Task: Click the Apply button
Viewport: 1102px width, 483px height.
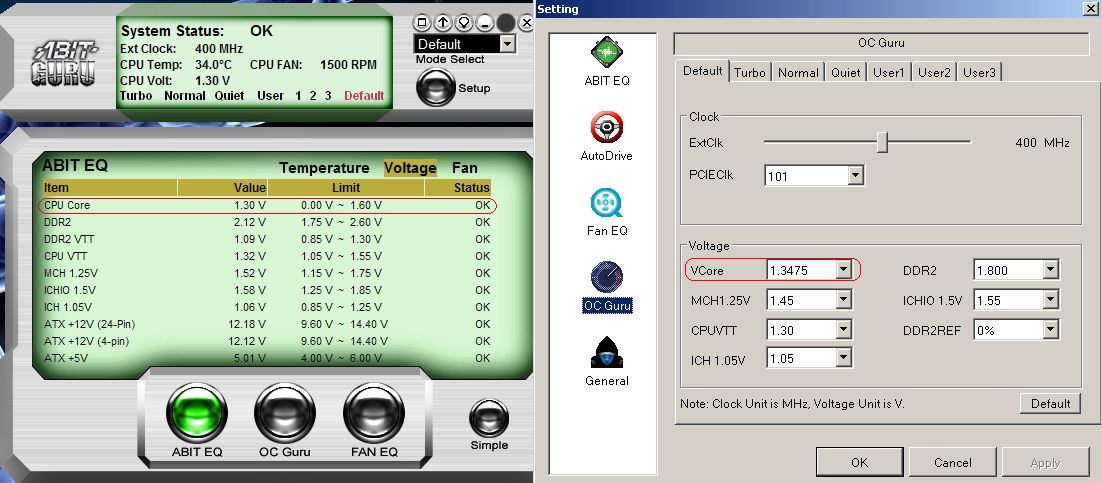Action: click(1045, 463)
